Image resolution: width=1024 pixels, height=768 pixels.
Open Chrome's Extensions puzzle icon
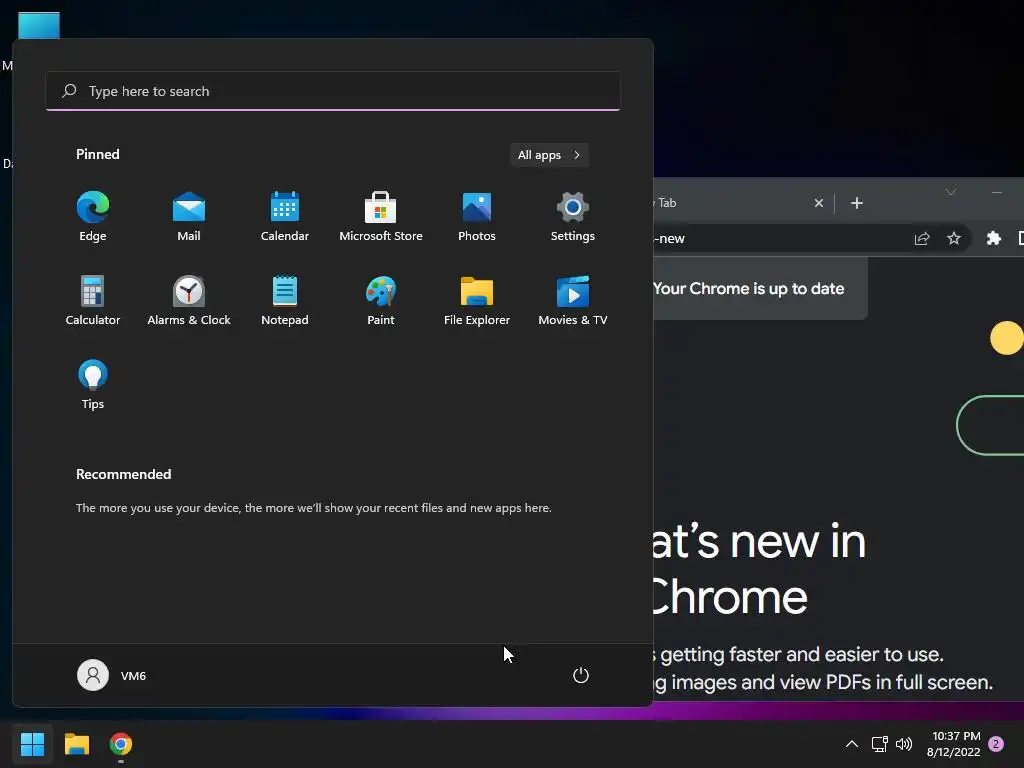[x=993, y=238]
